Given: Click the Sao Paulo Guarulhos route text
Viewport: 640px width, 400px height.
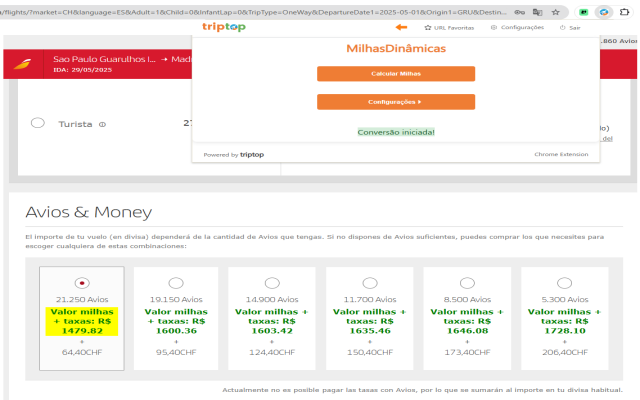Looking at the screenshot, I should click(104, 59).
